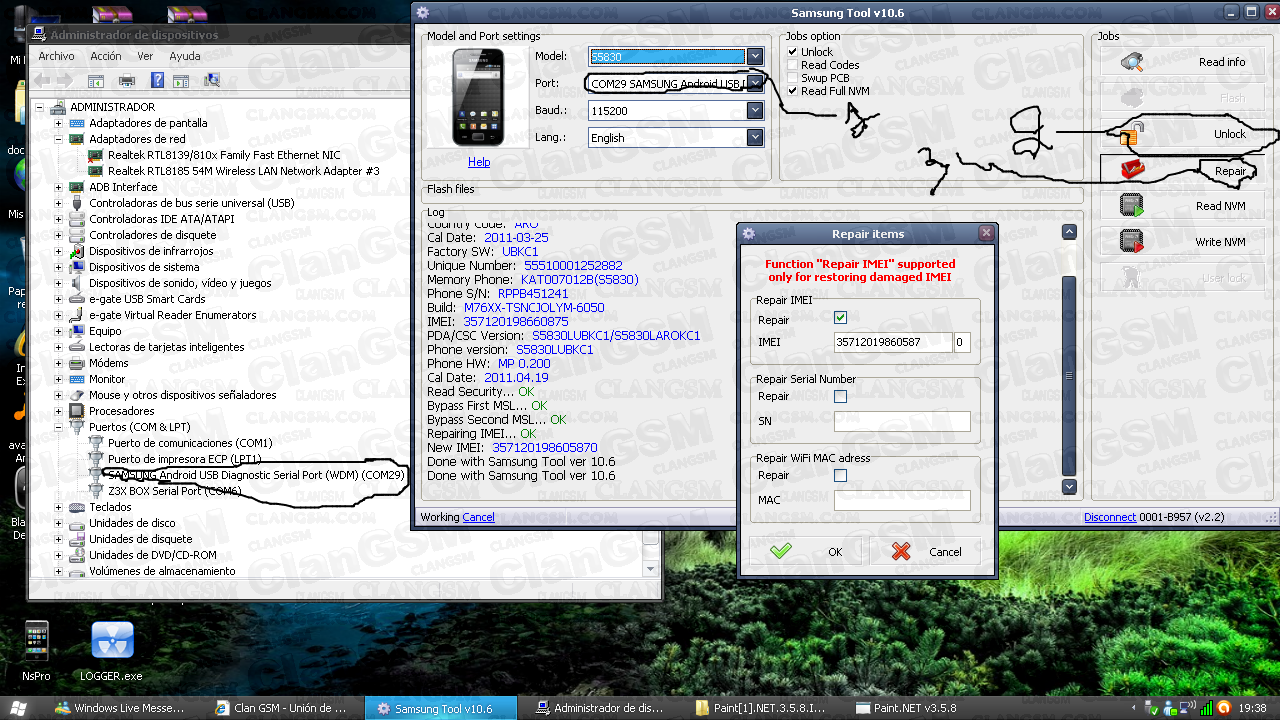Switch to Paint.NET v3.5.8 taskbar item
The image size is (1280, 720).
(923, 708)
